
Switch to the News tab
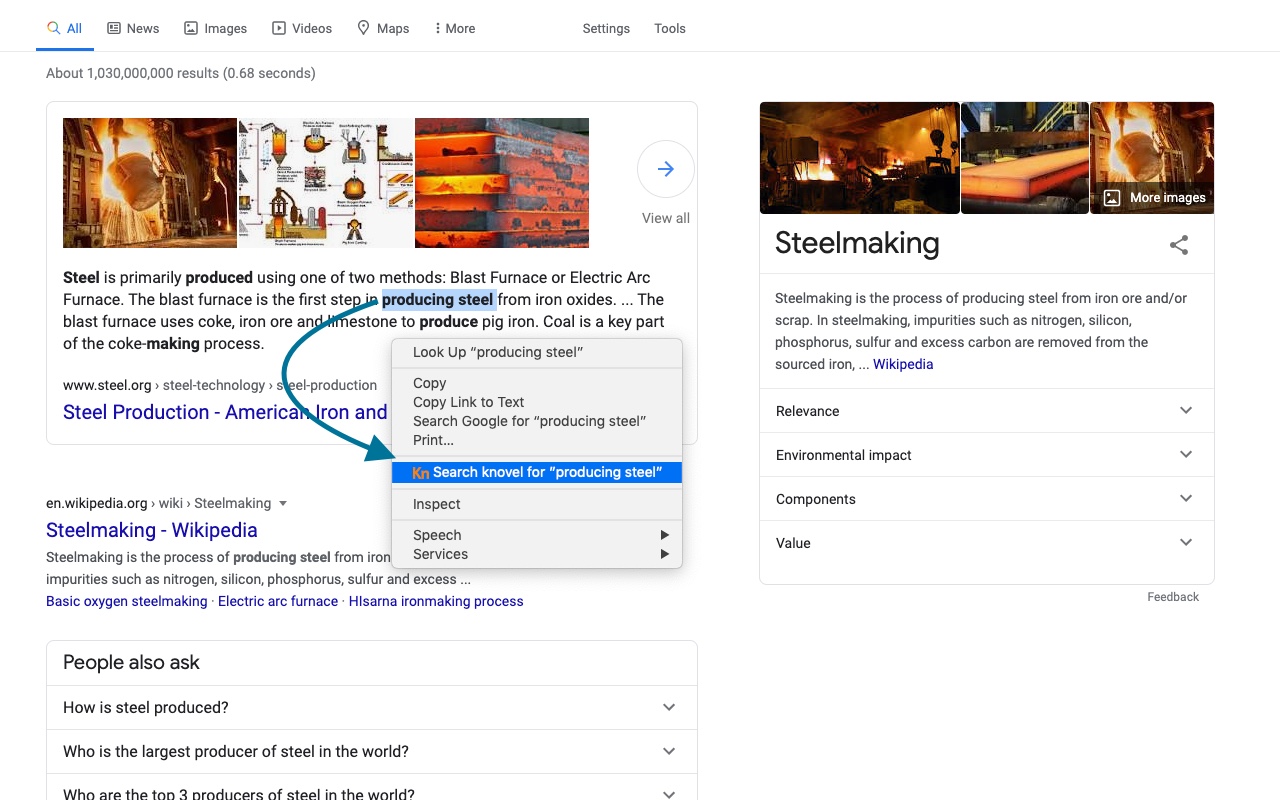pos(133,28)
